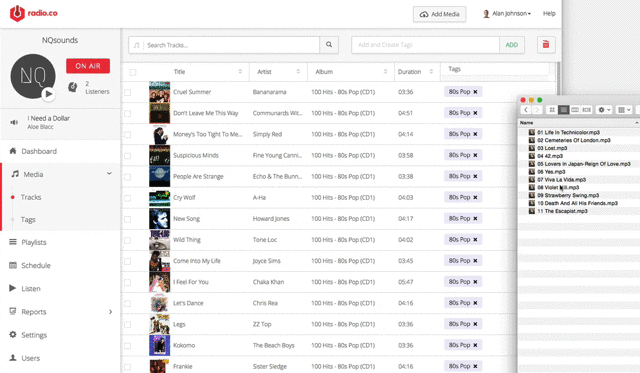Click the Cruel Summer album thumbnail
Screen dimensions: 640x373
[x=159, y=92]
